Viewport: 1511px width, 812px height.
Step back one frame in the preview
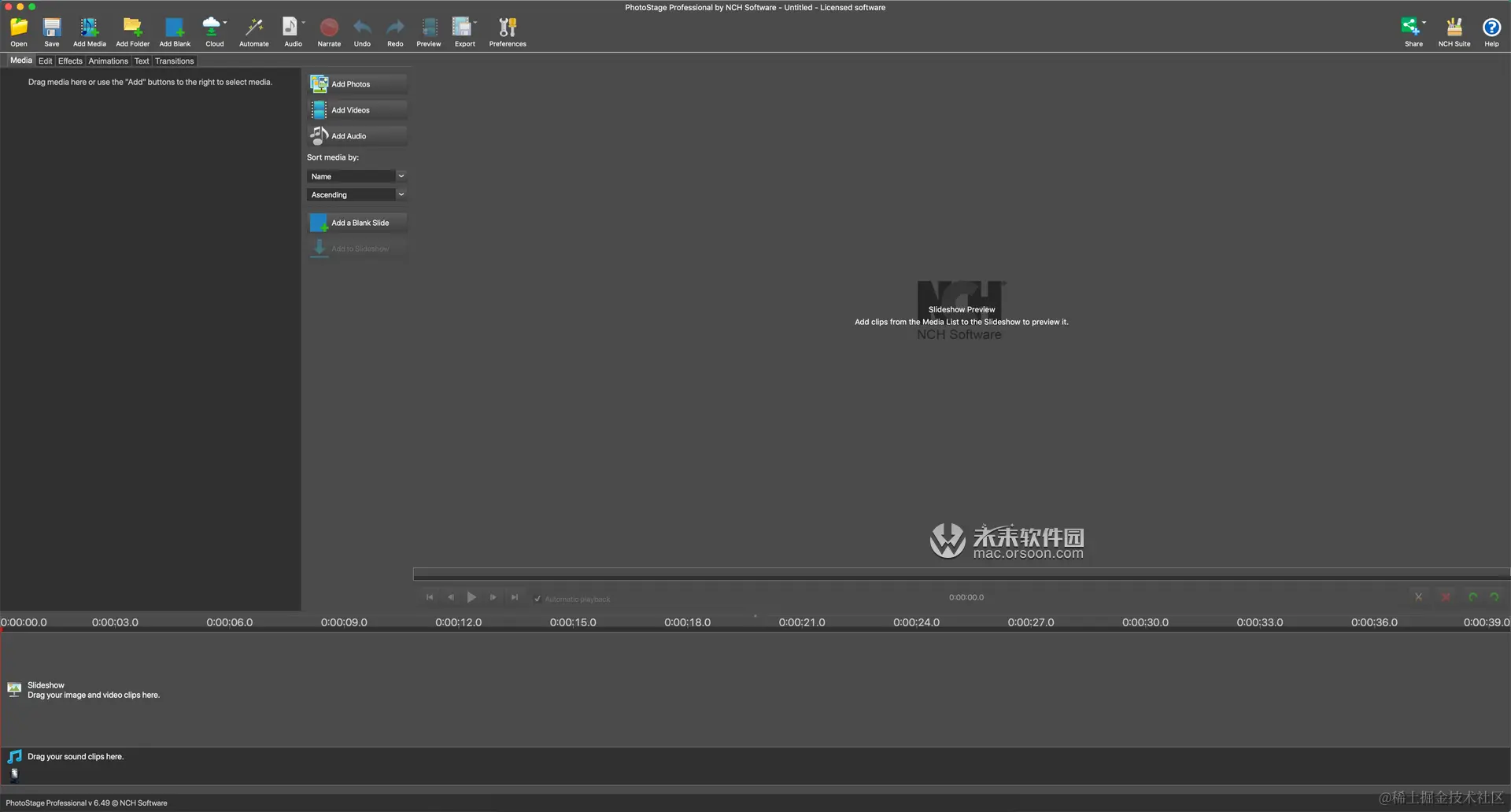tap(451, 597)
